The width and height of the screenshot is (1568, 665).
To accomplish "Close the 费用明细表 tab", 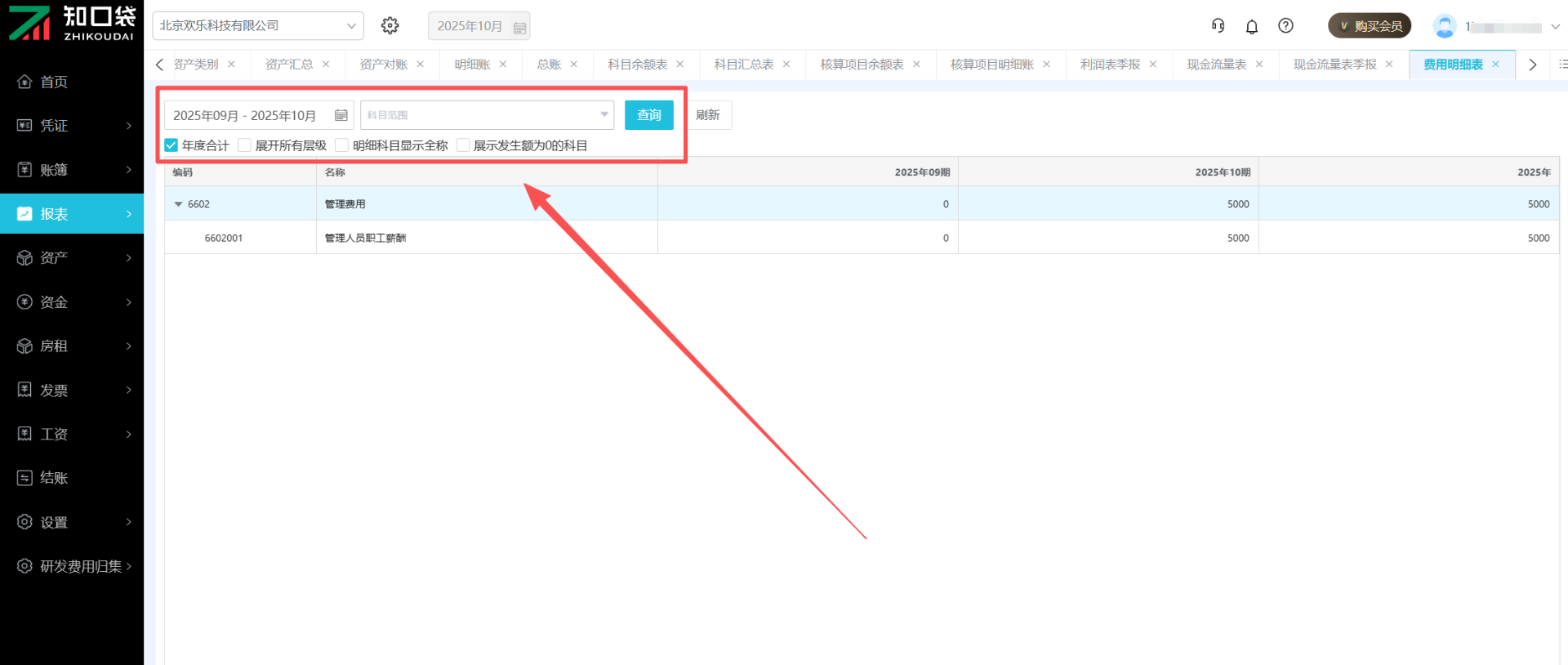I will coord(1495,65).
